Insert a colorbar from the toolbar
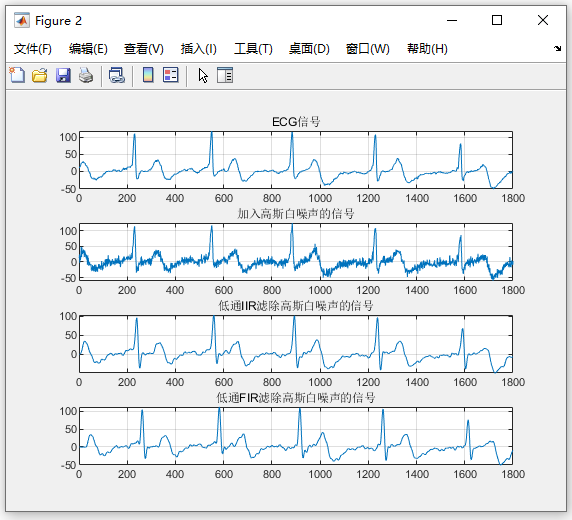This screenshot has height=520, width=572. point(148,75)
